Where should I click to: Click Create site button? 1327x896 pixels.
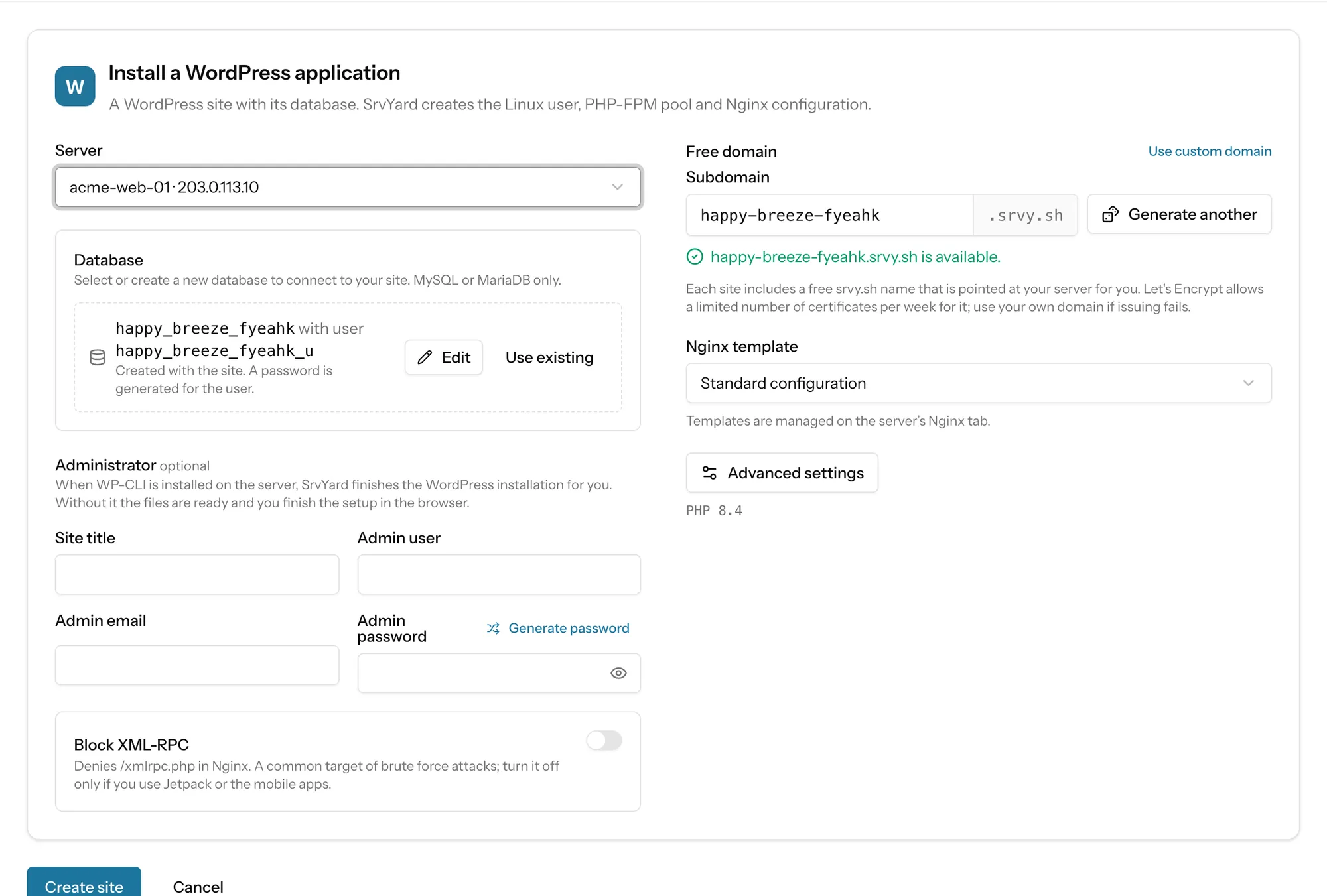[84, 883]
